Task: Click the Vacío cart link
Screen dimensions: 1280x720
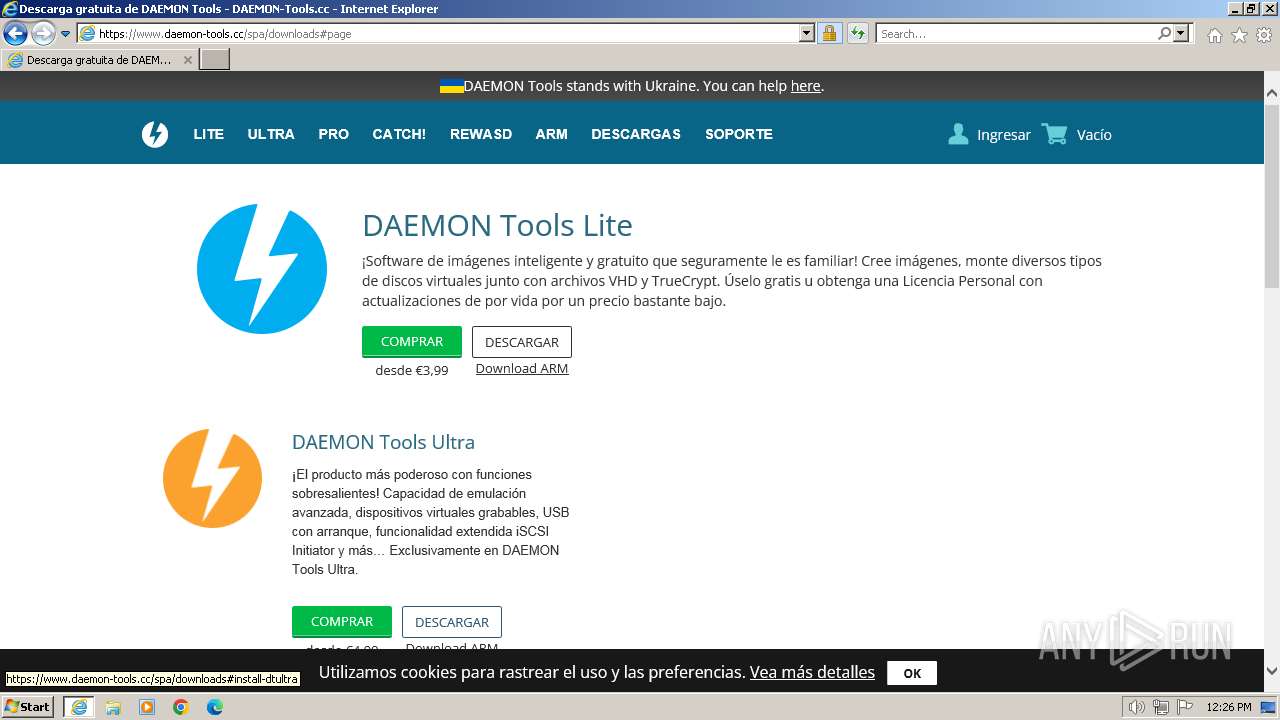Action: (1094, 135)
